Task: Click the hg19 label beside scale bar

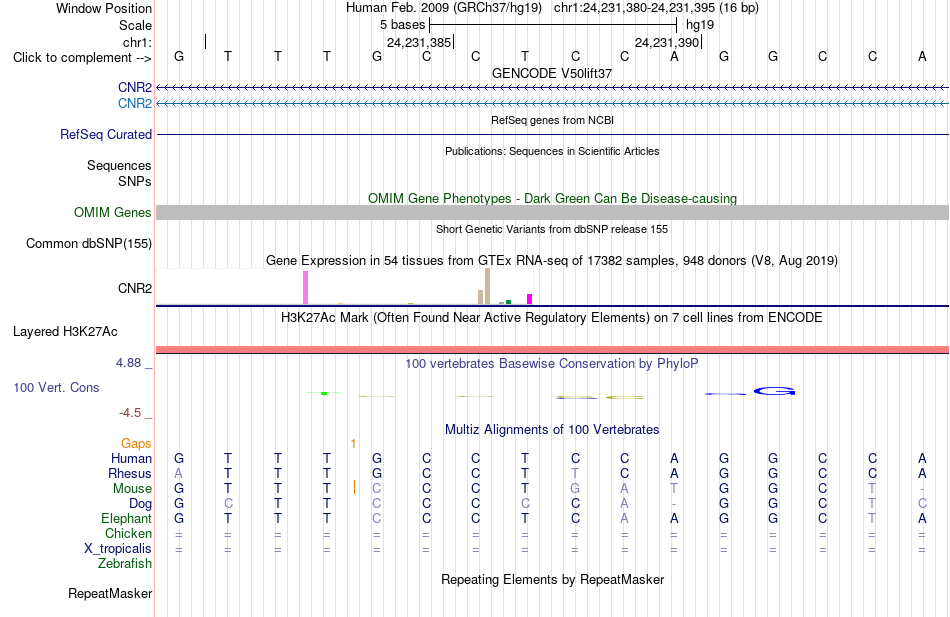Action: 700,25
